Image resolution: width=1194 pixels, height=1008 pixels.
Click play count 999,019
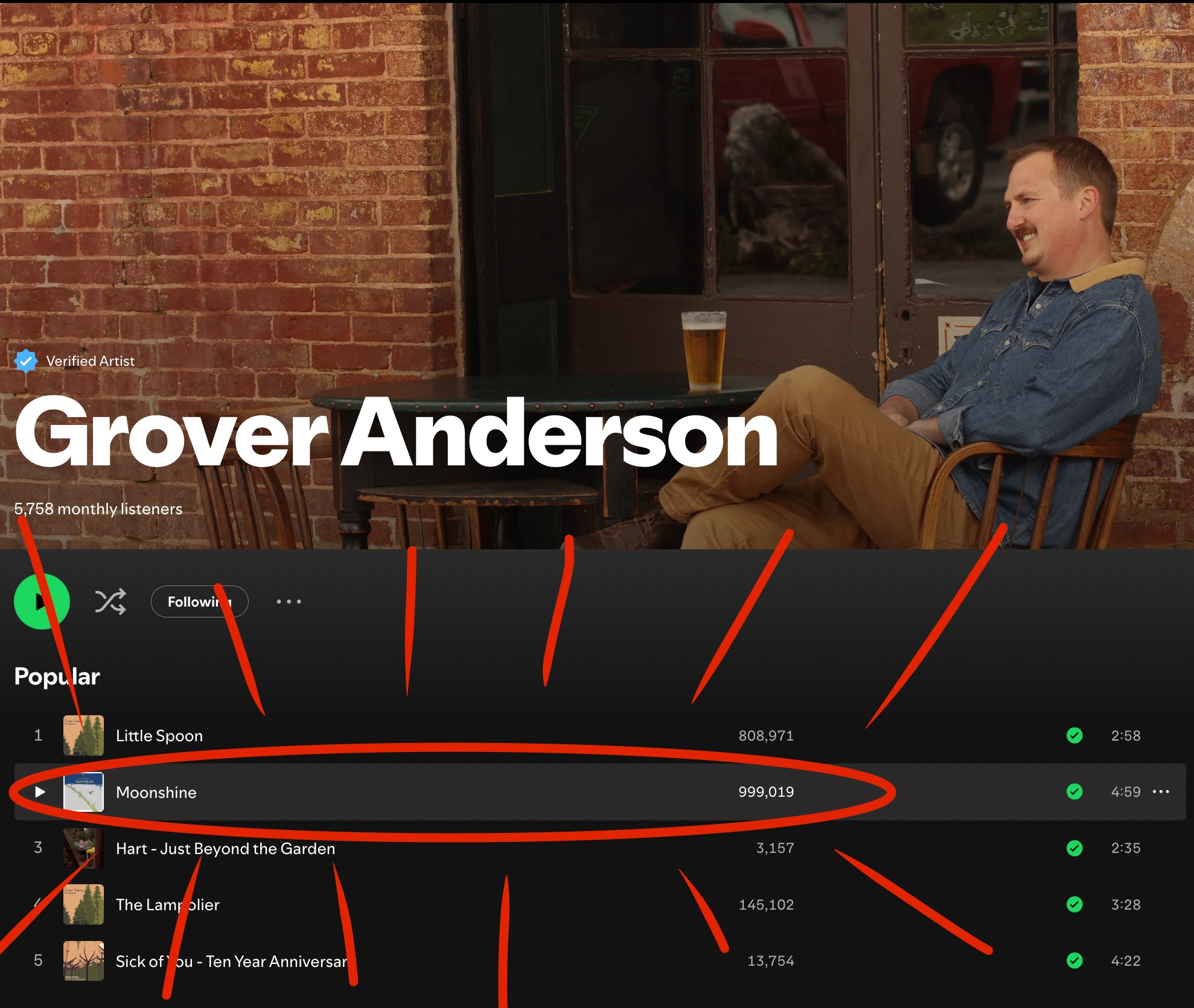(766, 791)
